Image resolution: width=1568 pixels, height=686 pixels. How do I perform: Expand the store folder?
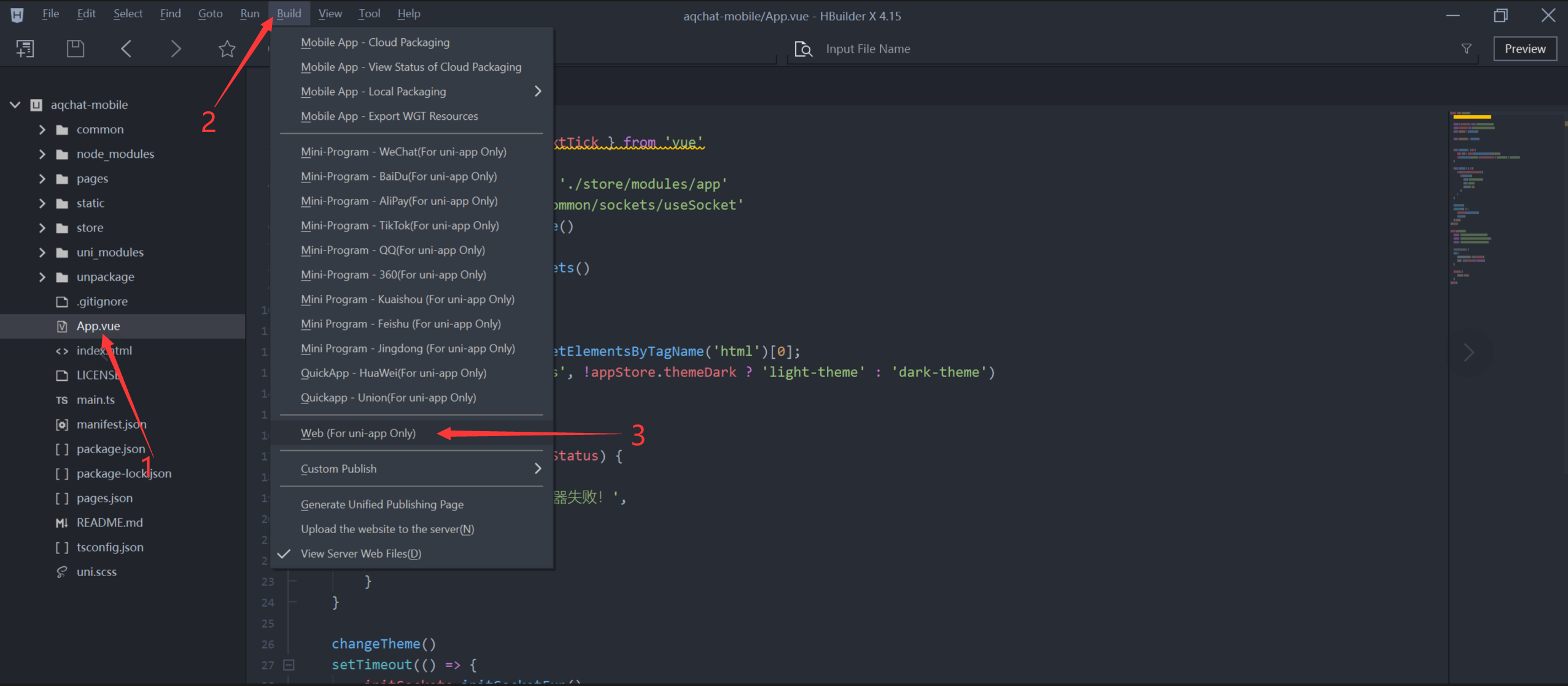point(42,228)
